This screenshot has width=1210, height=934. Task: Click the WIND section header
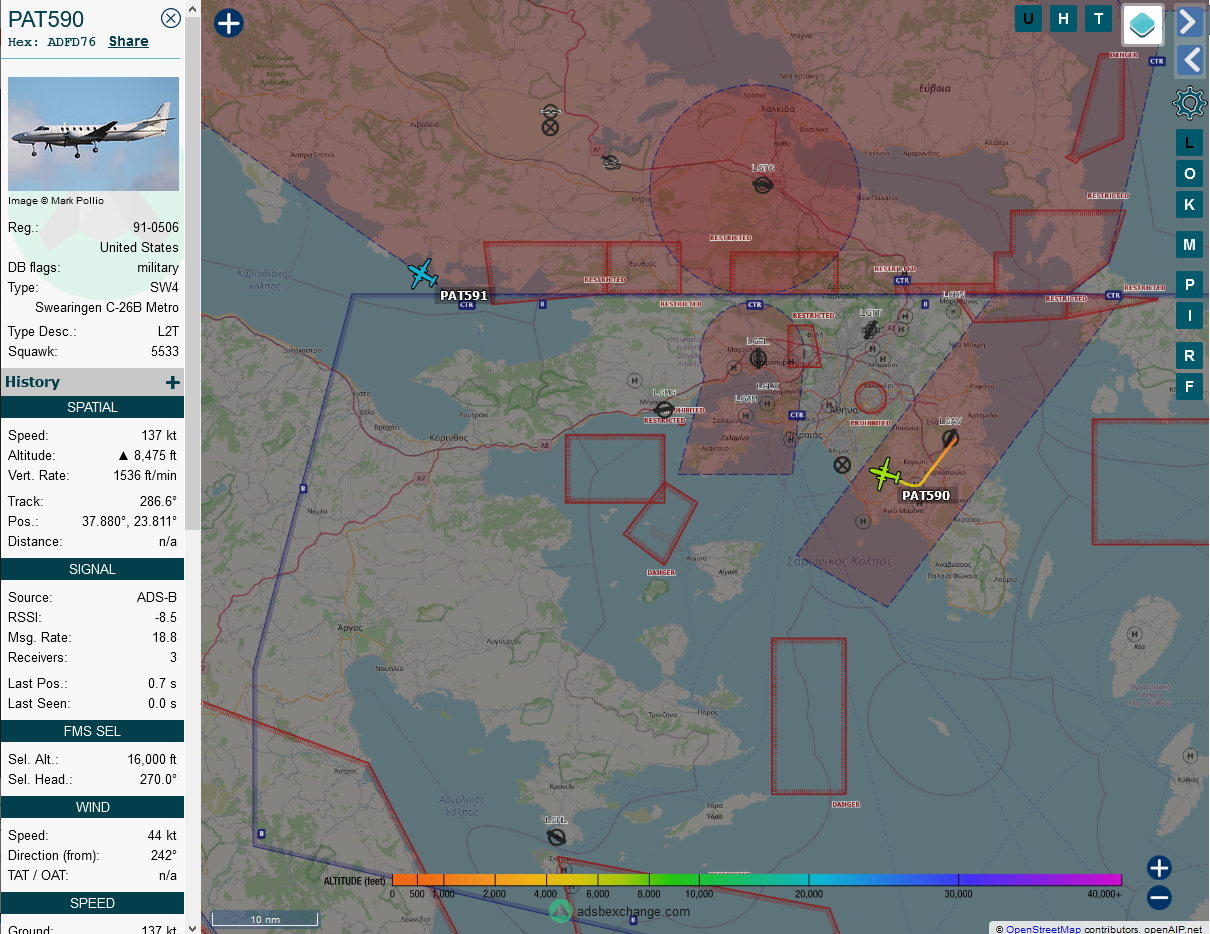tap(92, 807)
